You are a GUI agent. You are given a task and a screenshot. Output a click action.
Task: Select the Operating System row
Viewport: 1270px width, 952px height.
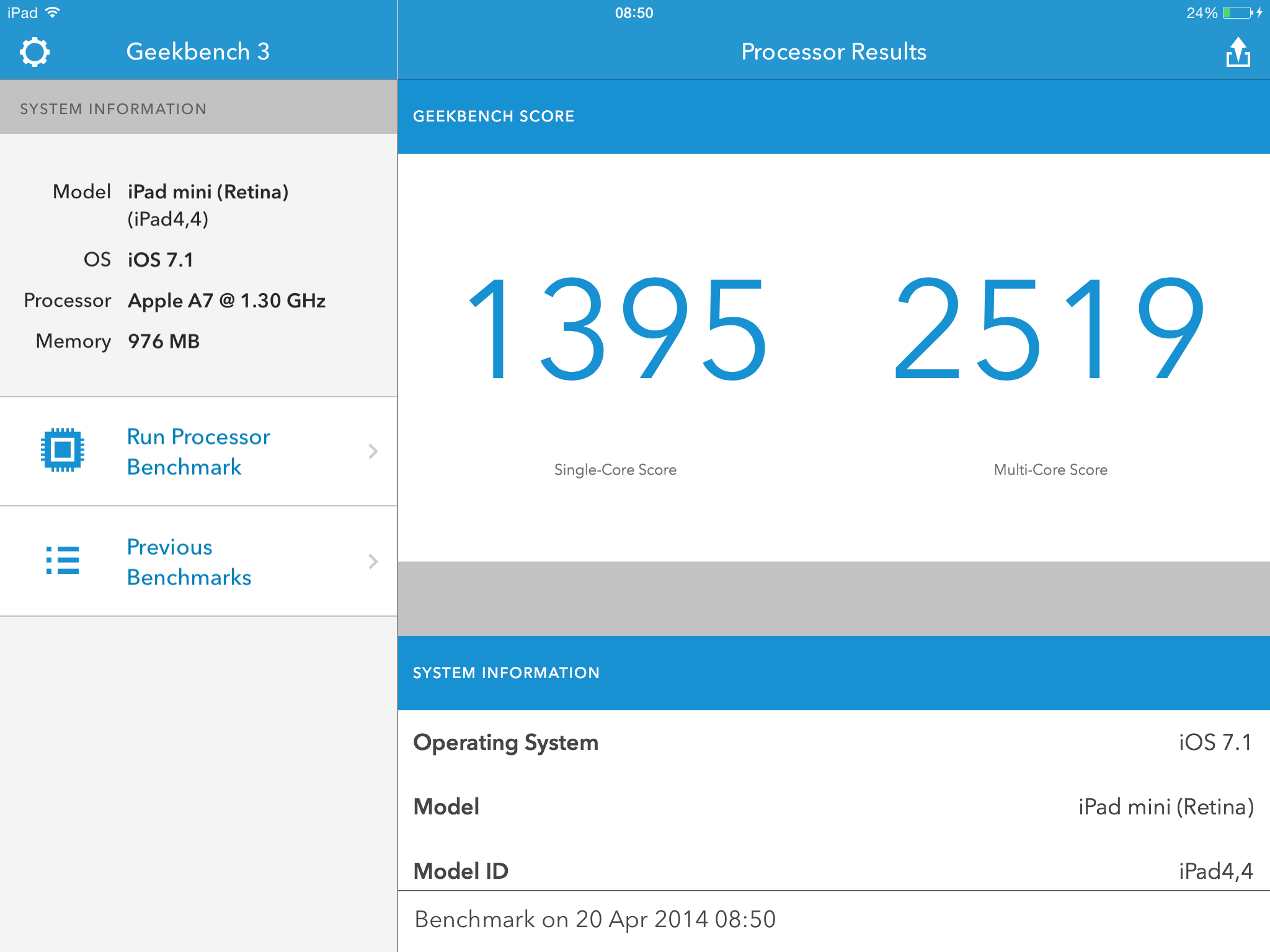(833, 743)
